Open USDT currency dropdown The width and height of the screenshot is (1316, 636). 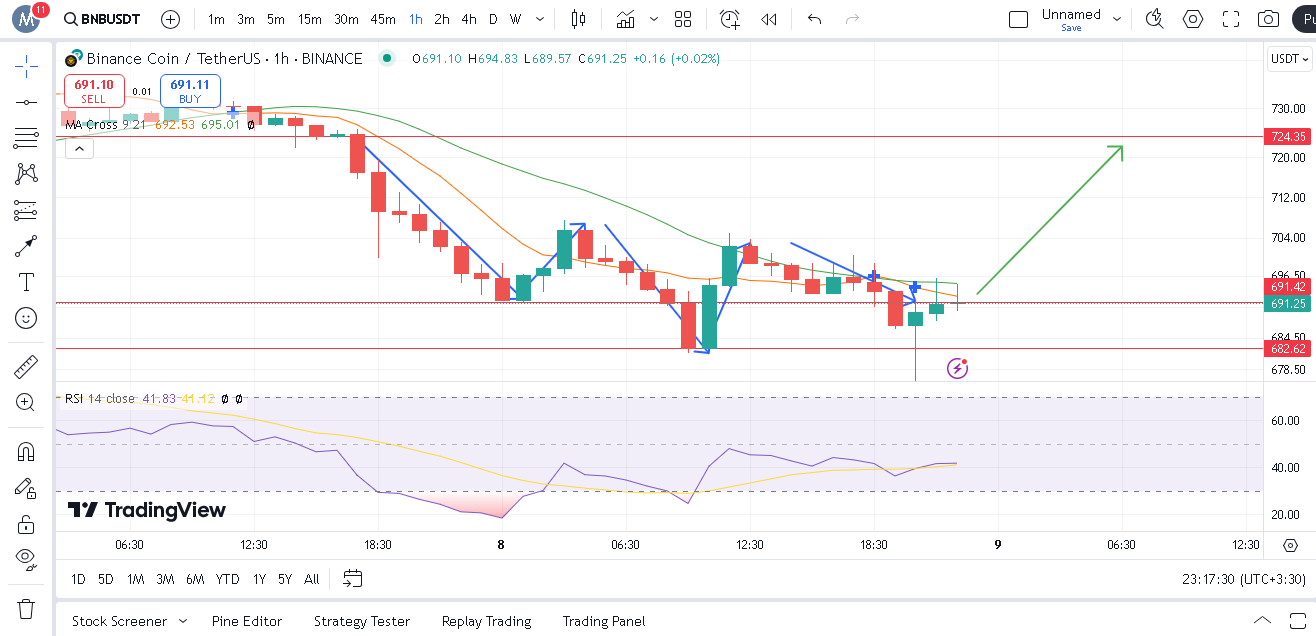pyautogui.click(x=1289, y=59)
